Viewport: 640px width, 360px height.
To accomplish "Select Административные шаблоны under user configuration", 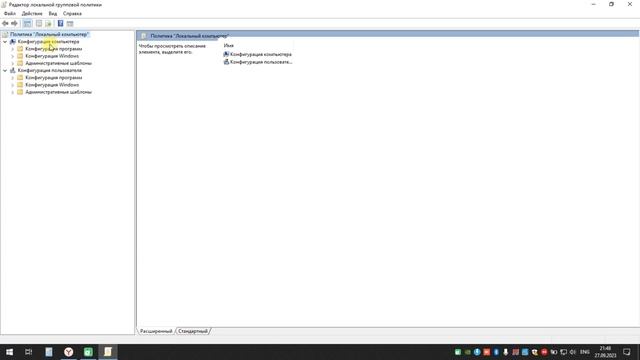I will (58, 92).
